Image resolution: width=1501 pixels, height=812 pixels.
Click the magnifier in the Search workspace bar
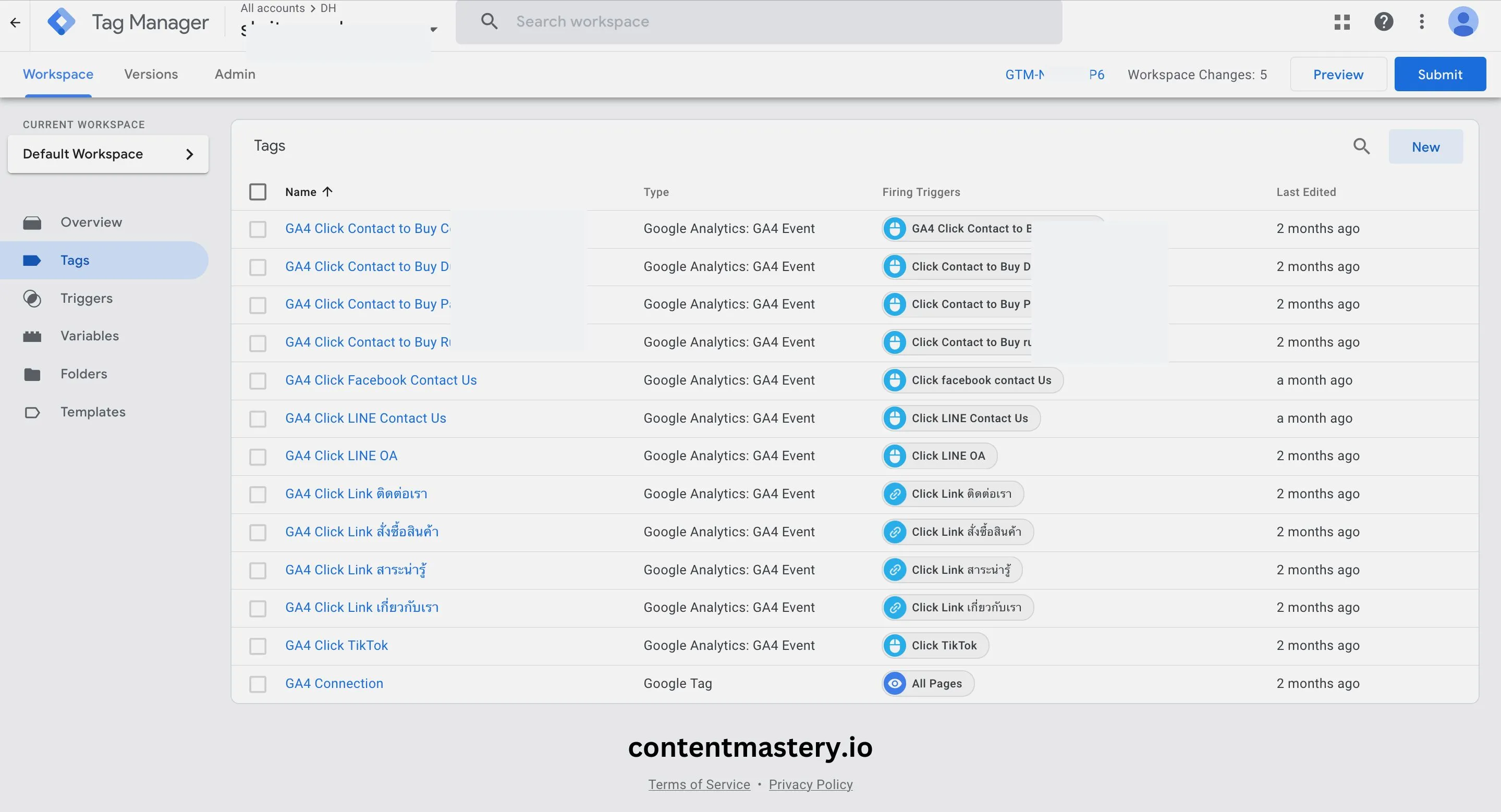point(489,21)
